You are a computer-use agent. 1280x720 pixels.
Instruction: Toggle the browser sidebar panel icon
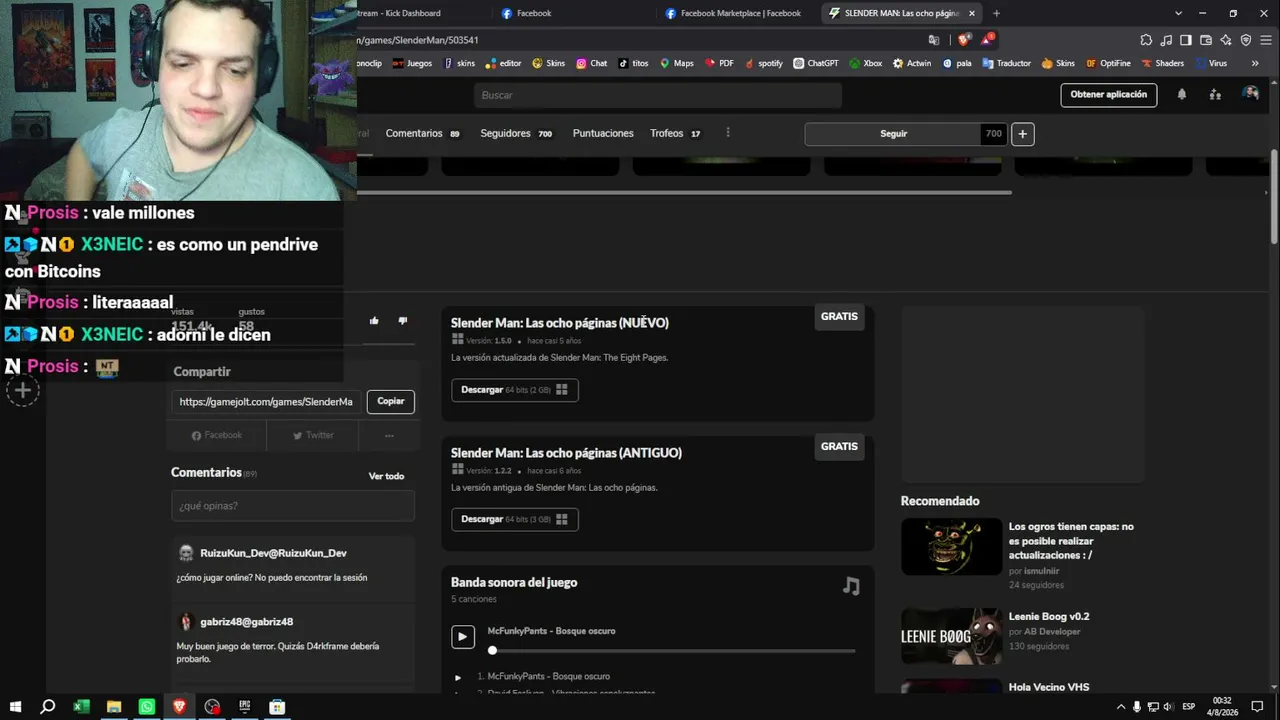[1186, 40]
